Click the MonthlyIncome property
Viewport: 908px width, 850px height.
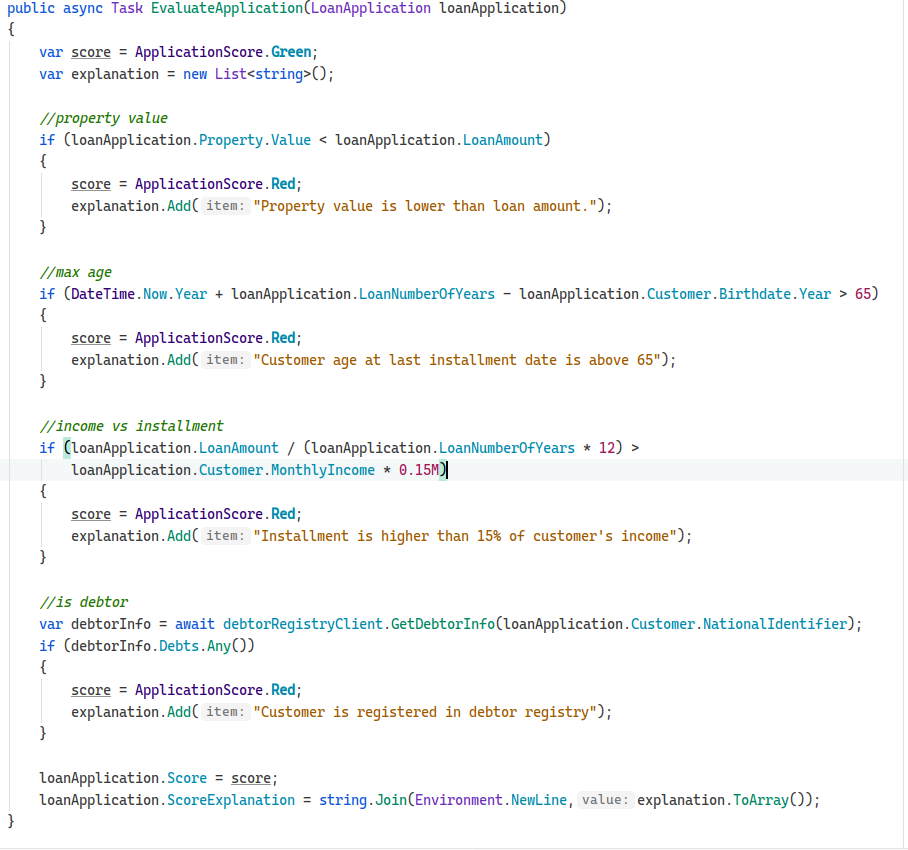pyautogui.click(x=322, y=470)
